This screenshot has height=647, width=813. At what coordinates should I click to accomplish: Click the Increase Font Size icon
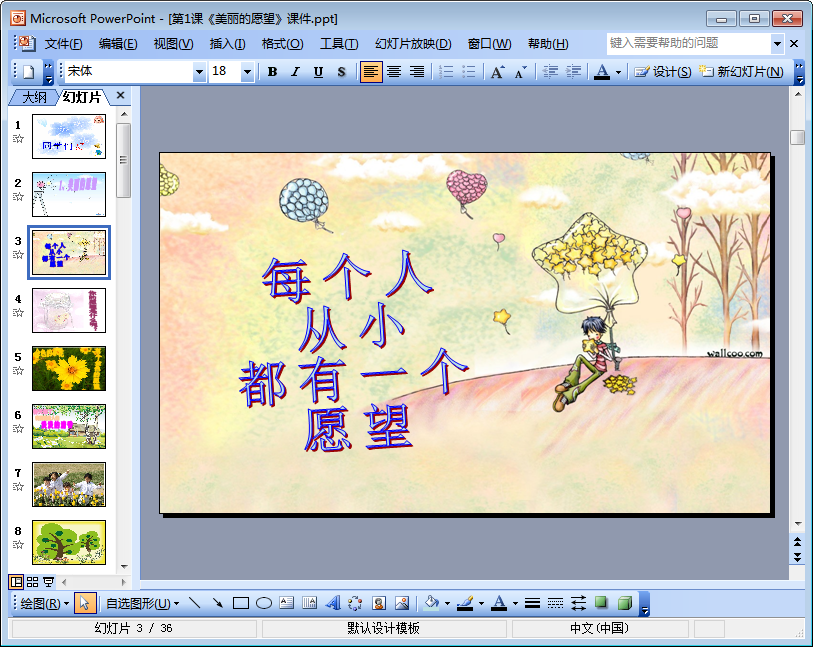[x=496, y=72]
